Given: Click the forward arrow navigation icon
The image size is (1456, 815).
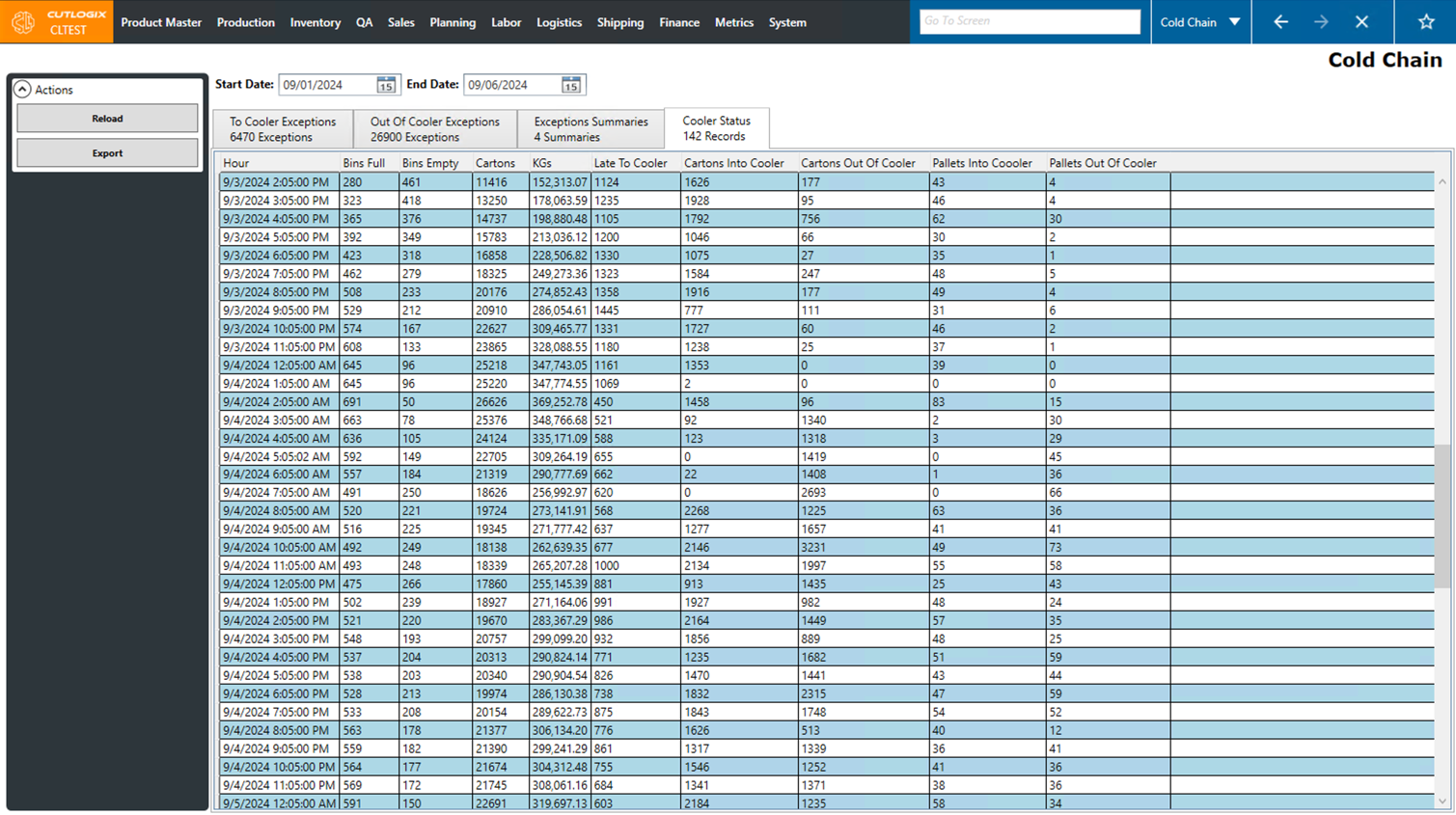Looking at the screenshot, I should (x=1321, y=21).
